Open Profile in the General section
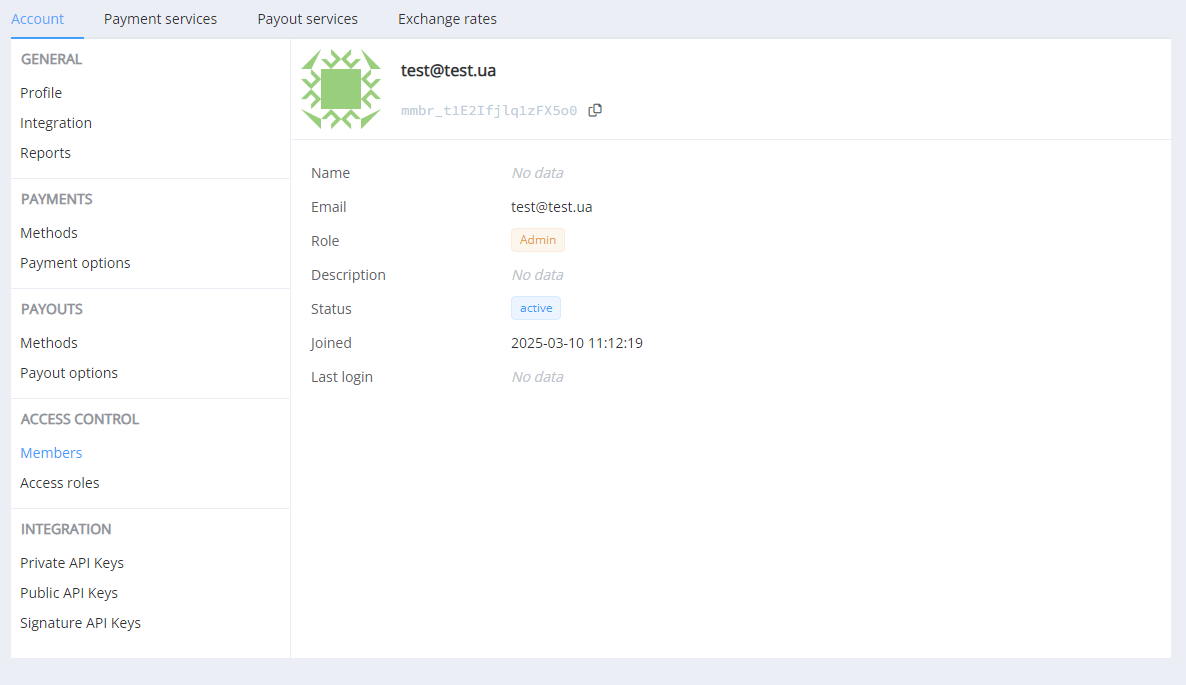 41,93
